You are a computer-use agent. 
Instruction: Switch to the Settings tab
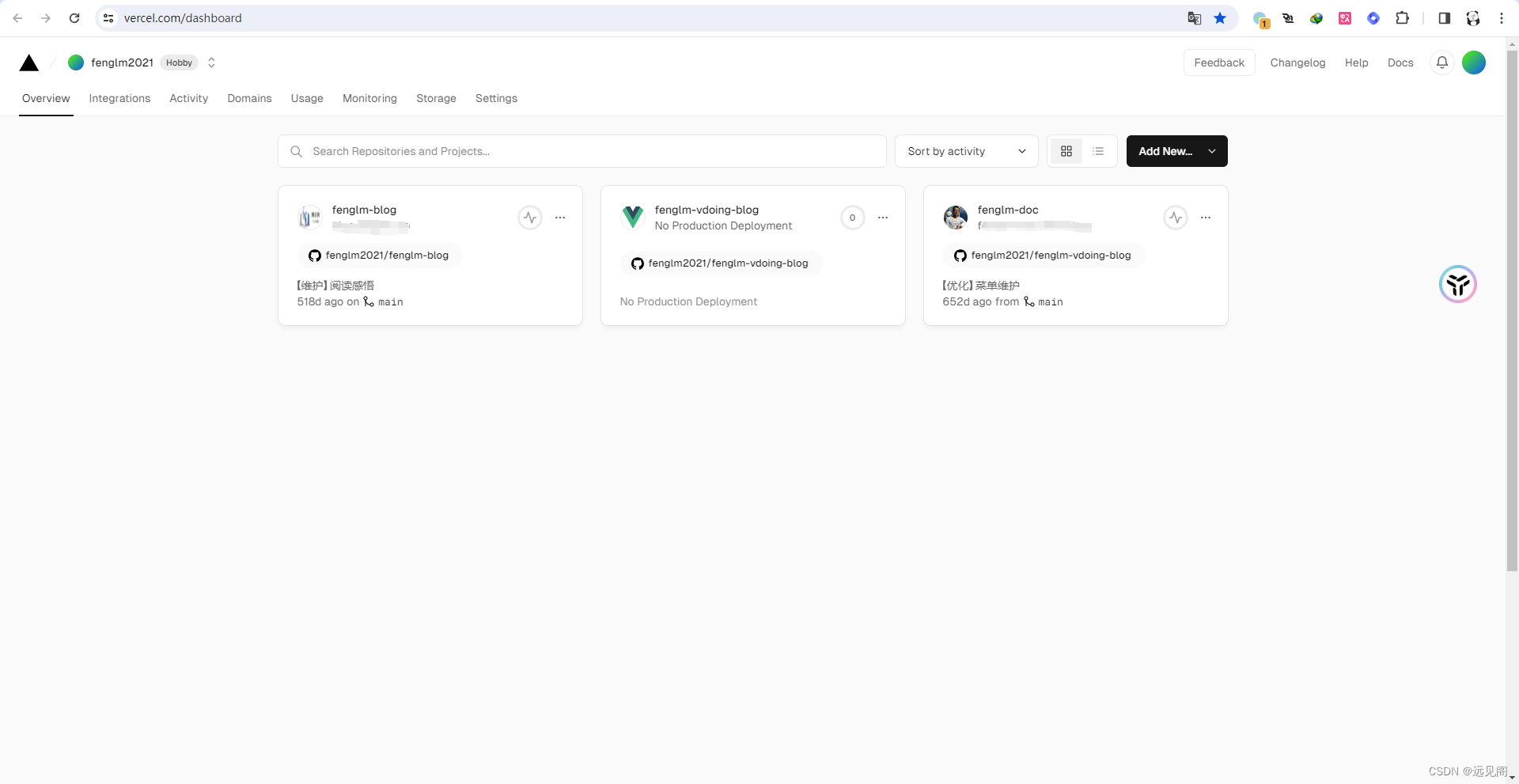pos(496,98)
